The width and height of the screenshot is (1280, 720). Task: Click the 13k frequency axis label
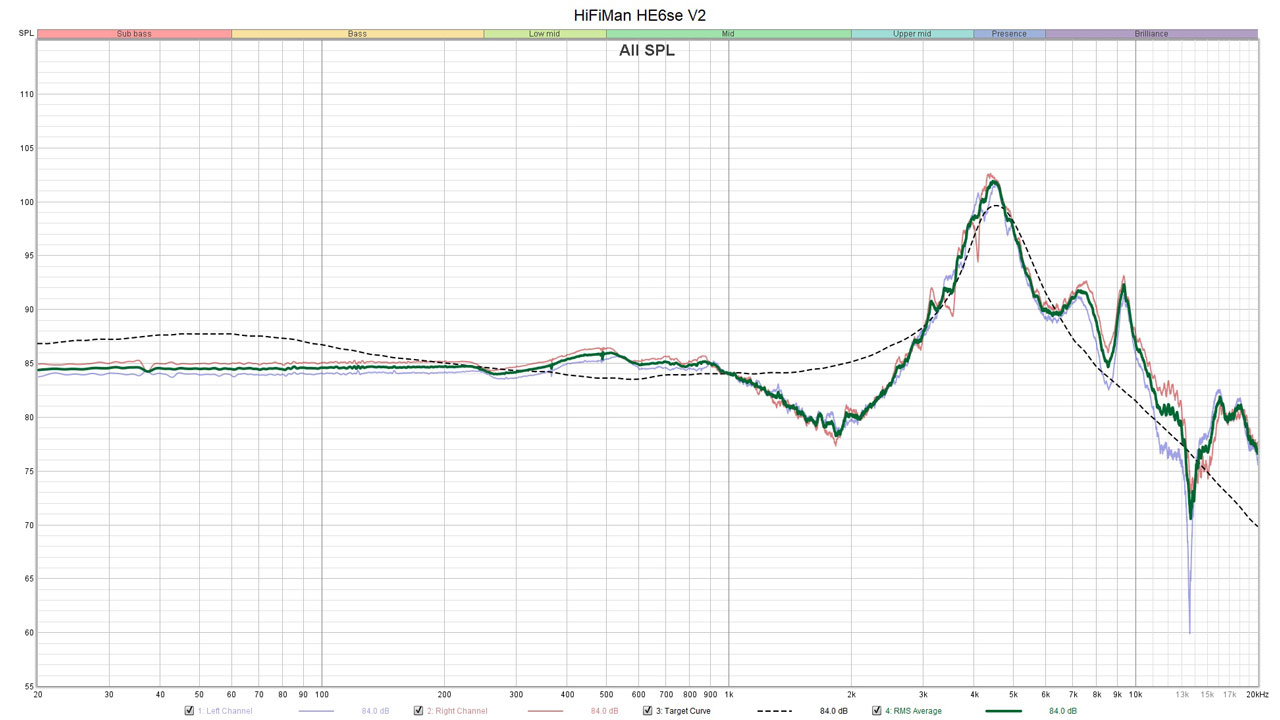1182,694
